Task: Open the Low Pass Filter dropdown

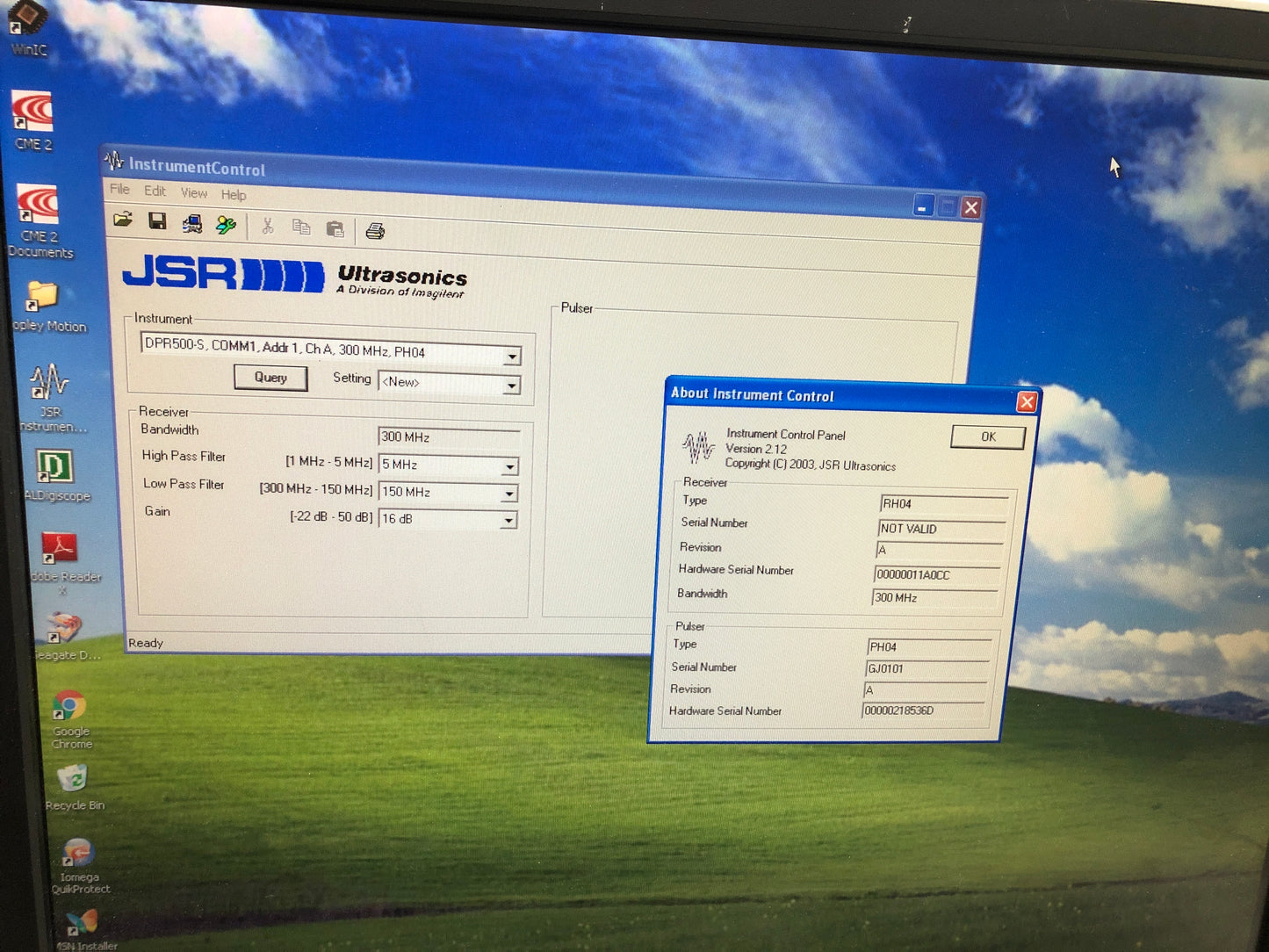Action: (x=508, y=494)
